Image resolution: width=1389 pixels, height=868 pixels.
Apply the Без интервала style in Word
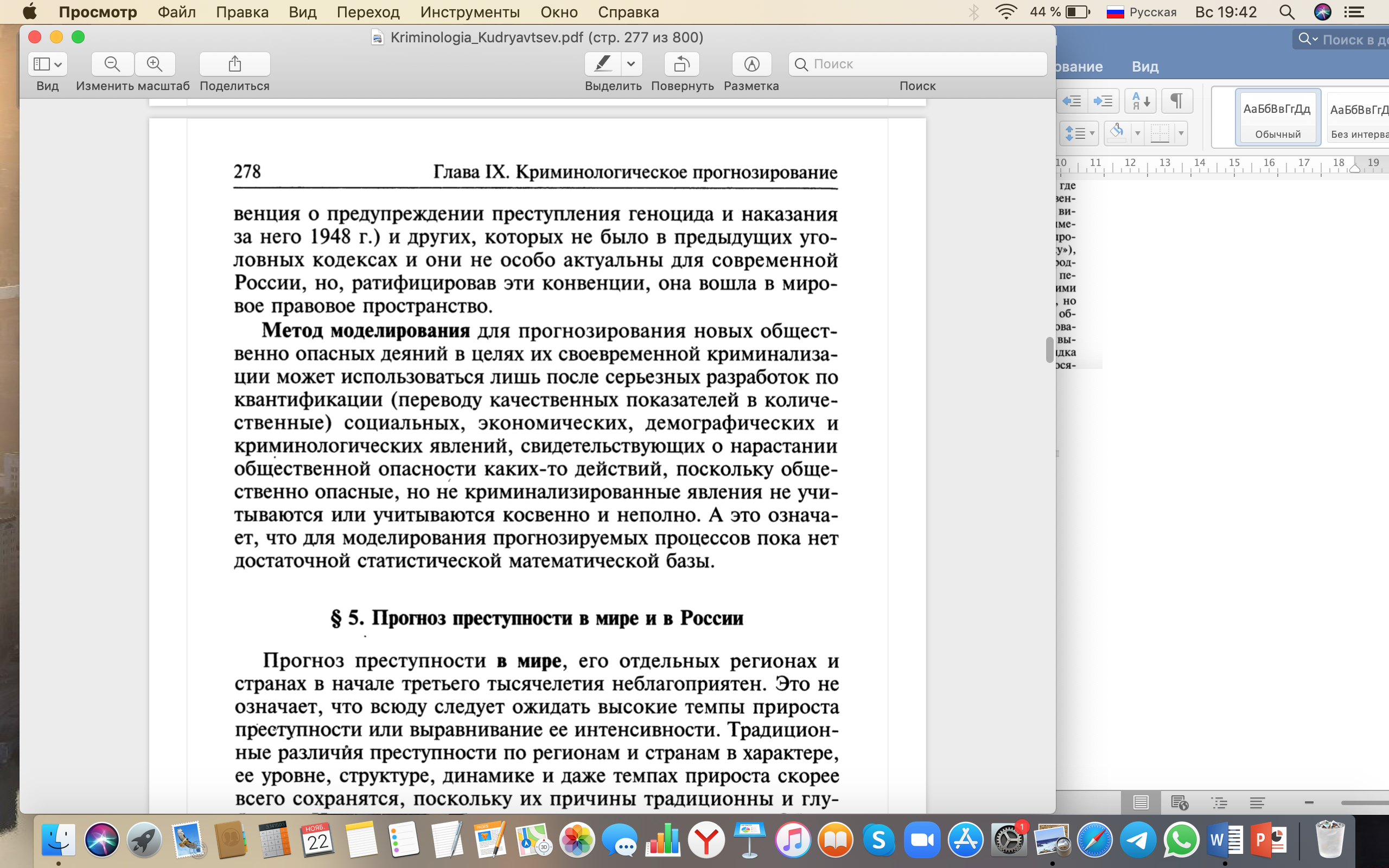coord(1358,118)
